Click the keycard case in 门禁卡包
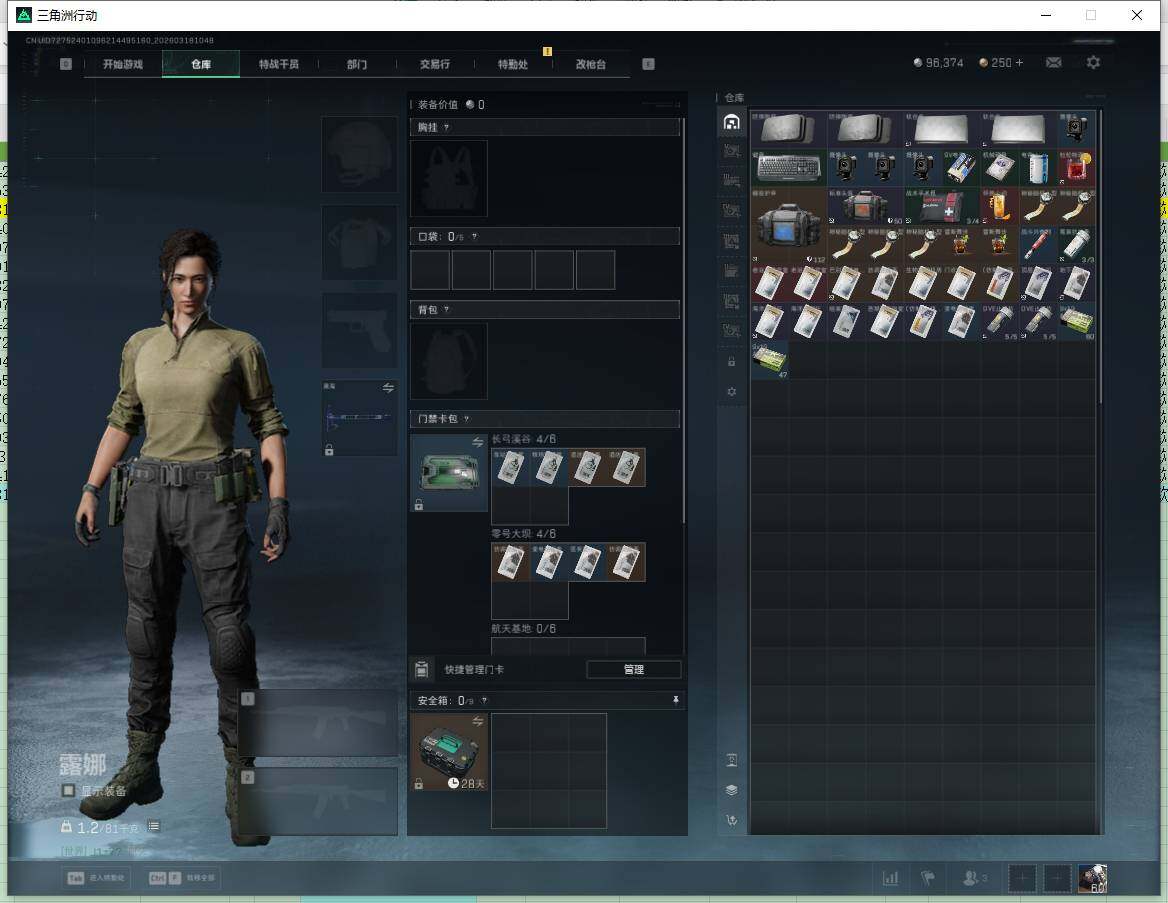This screenshot has width=1168, height=903. point(449,472)
